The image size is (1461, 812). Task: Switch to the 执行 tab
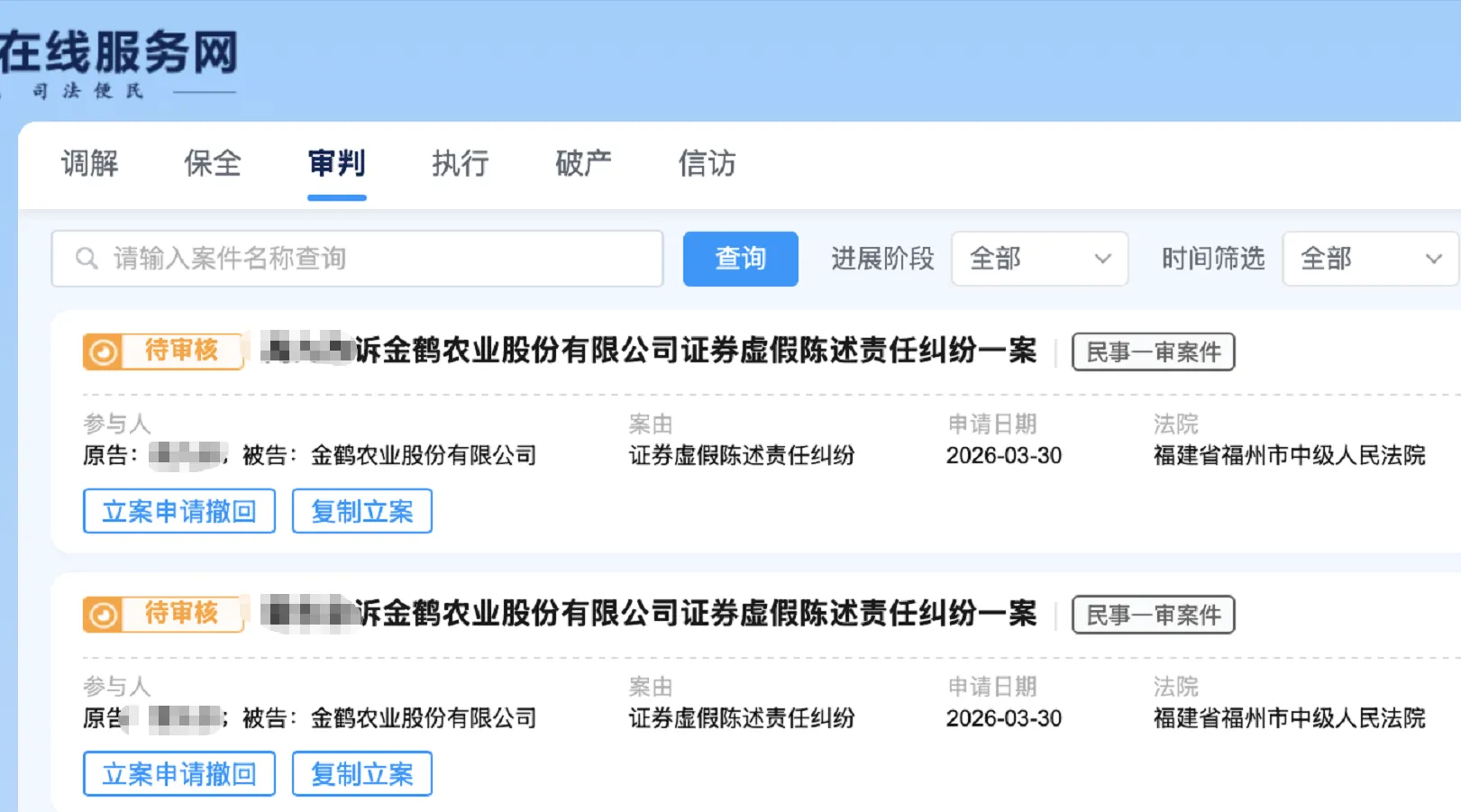460,164
